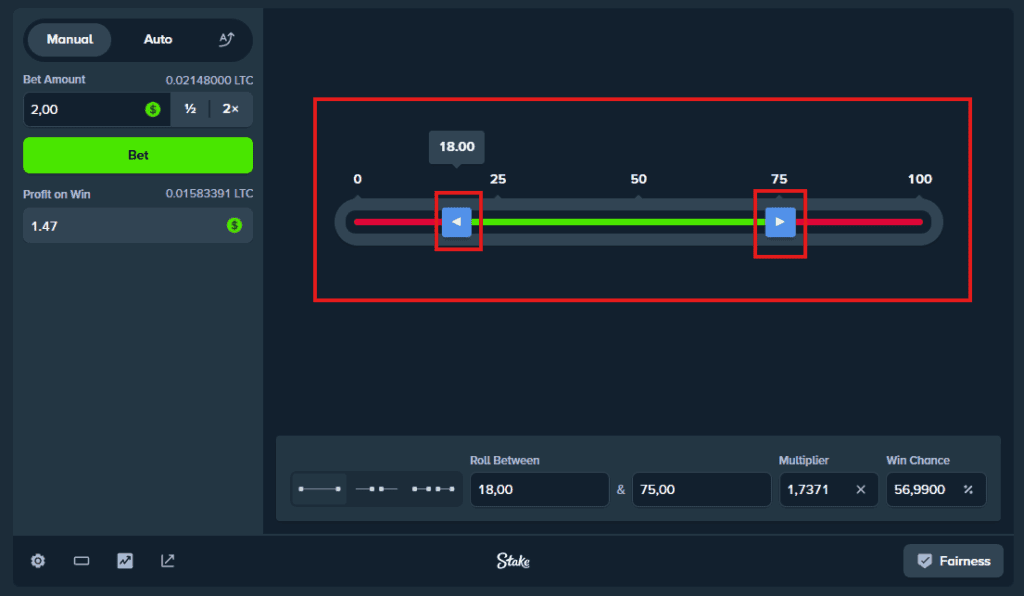Open the Fairness dialog
The width and height of the screenshot is (1024, 596).
click(x=953, y=561)
